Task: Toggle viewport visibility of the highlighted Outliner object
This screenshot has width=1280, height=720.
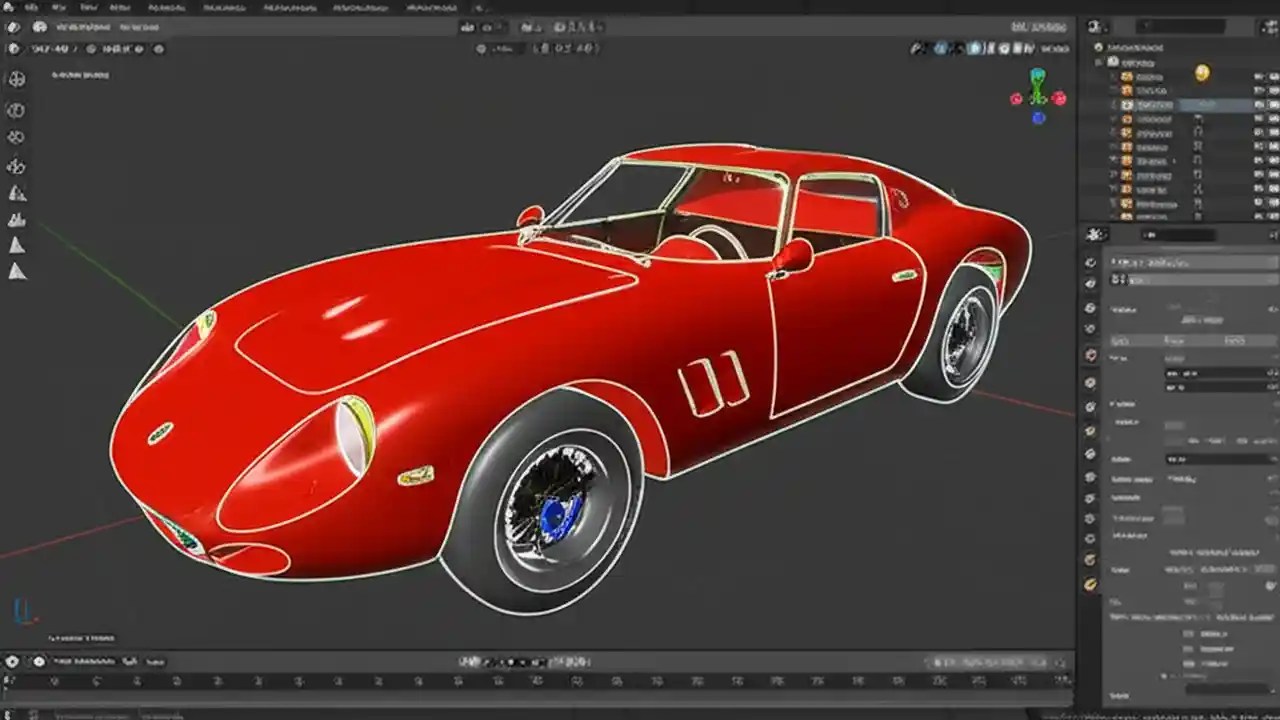Action: pyautogui.click(x=1256, y=103)
